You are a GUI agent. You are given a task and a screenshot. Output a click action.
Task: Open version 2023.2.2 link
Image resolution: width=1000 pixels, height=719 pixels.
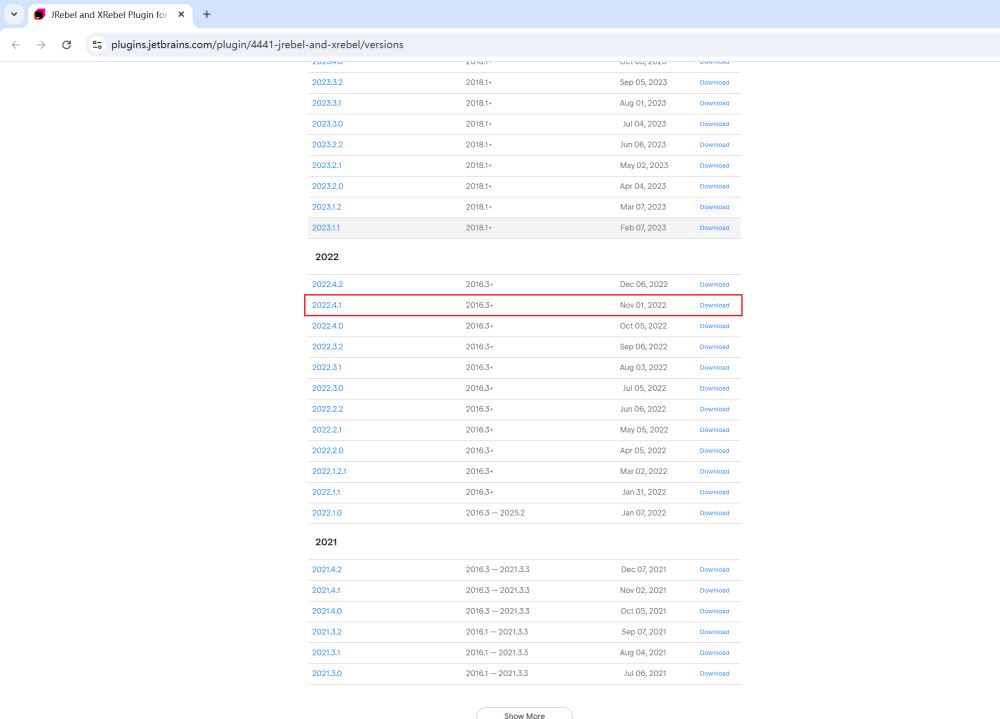327,144
